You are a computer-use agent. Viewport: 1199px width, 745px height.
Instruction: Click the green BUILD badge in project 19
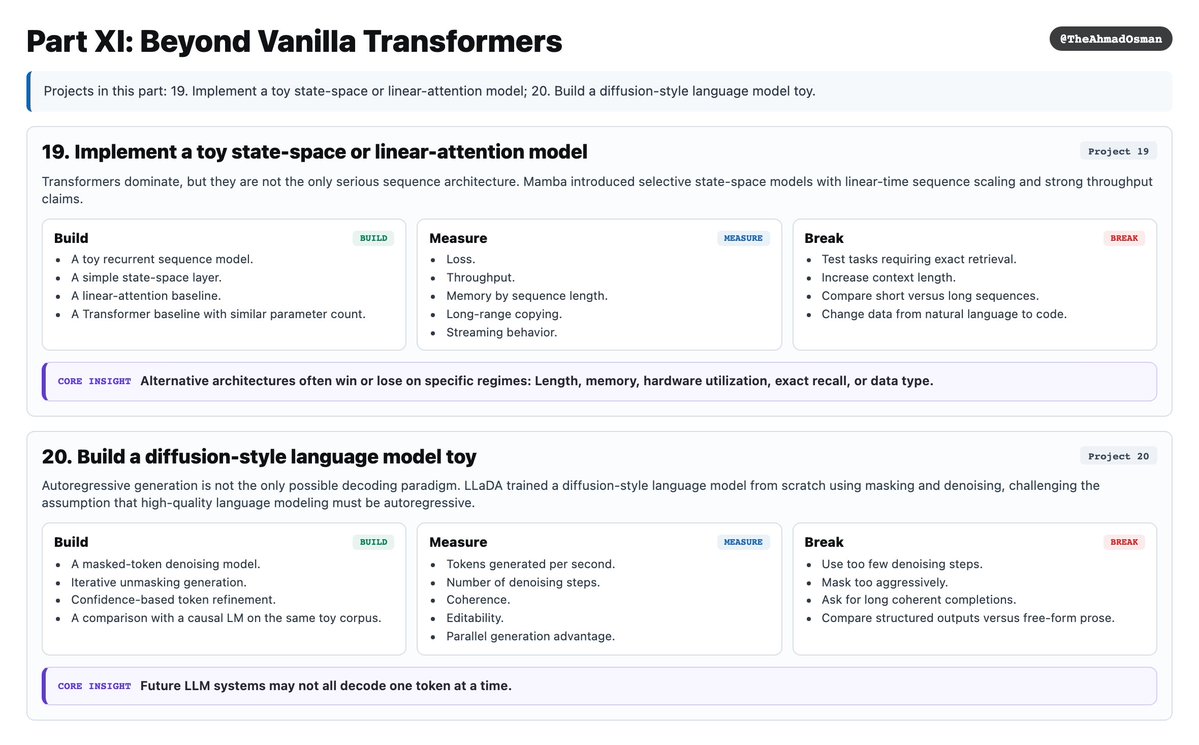tap(373, 238)
